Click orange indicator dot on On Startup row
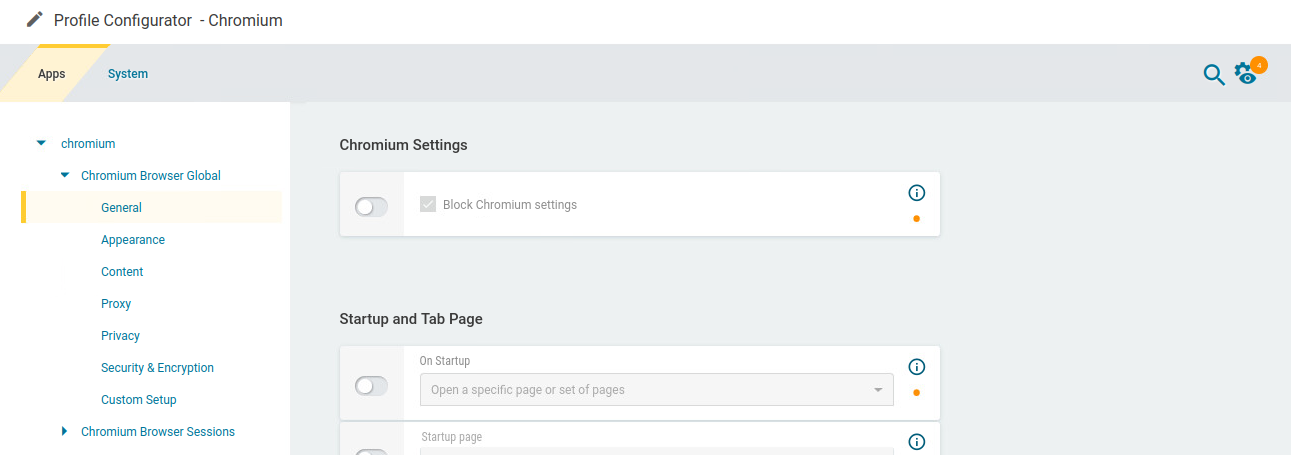Screen dimensions: 1291x455 click(x=917, y=392)
